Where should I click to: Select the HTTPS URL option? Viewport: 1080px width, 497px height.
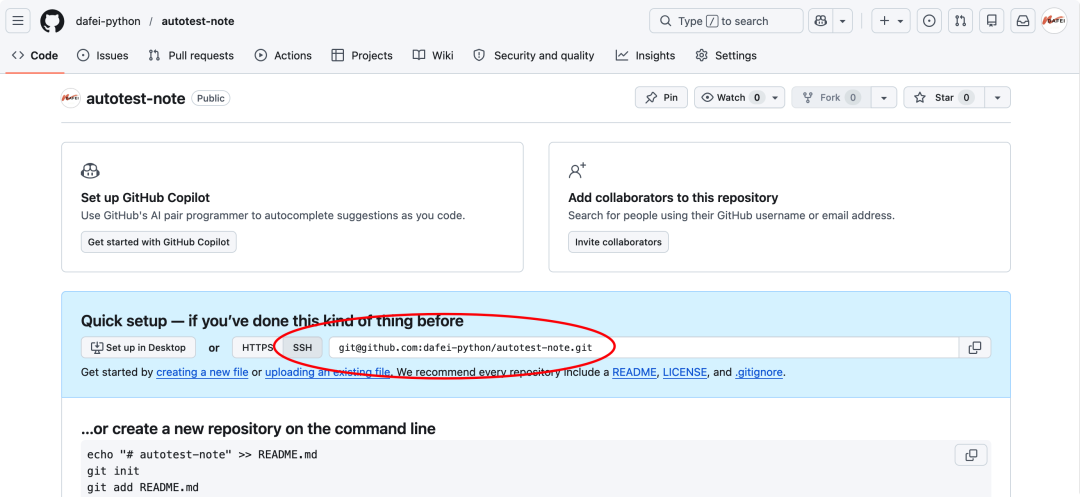click(x=258, y=348)
